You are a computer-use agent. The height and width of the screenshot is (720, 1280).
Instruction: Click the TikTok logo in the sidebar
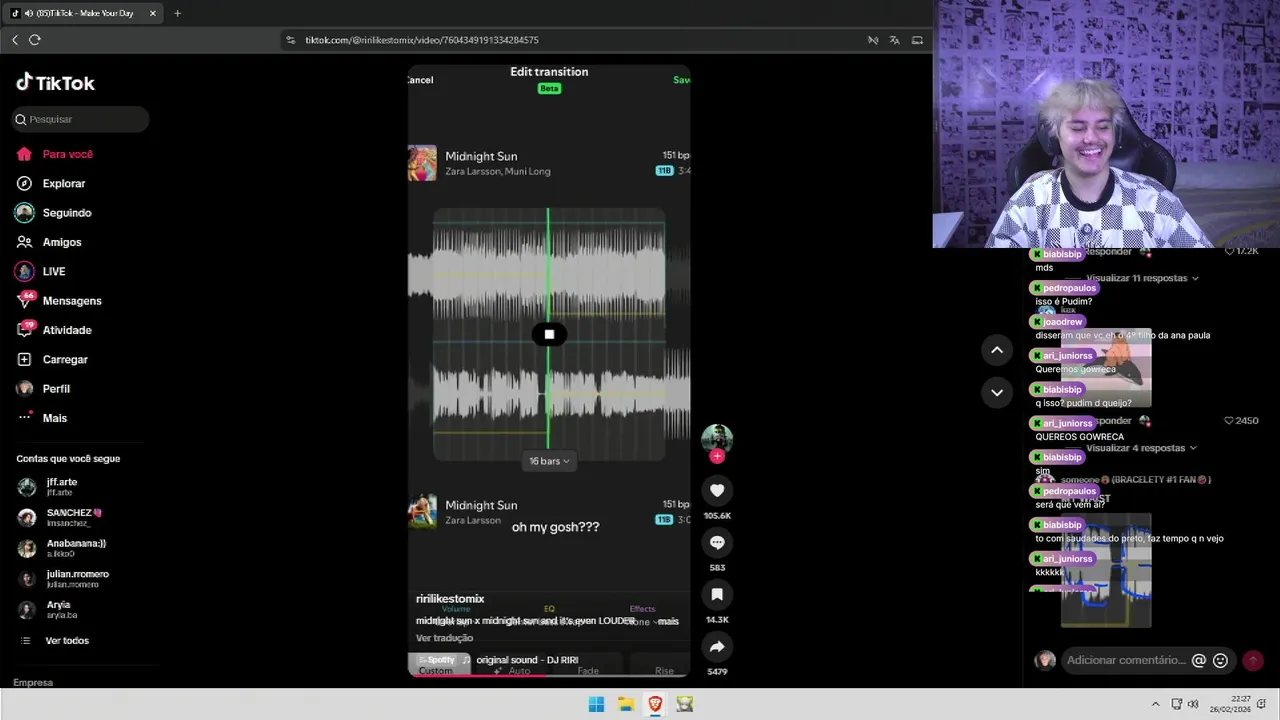tap(56, 83)
